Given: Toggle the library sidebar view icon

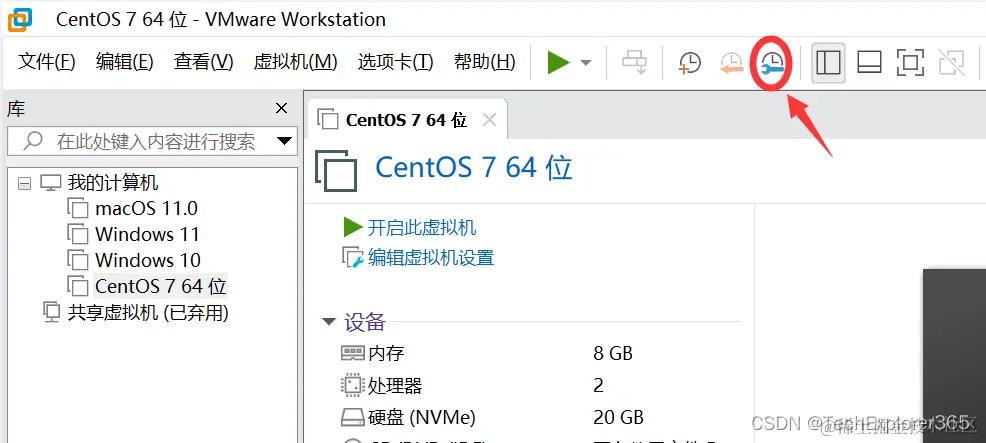Looking at the screenshot, I should click(x=828, y=62).
